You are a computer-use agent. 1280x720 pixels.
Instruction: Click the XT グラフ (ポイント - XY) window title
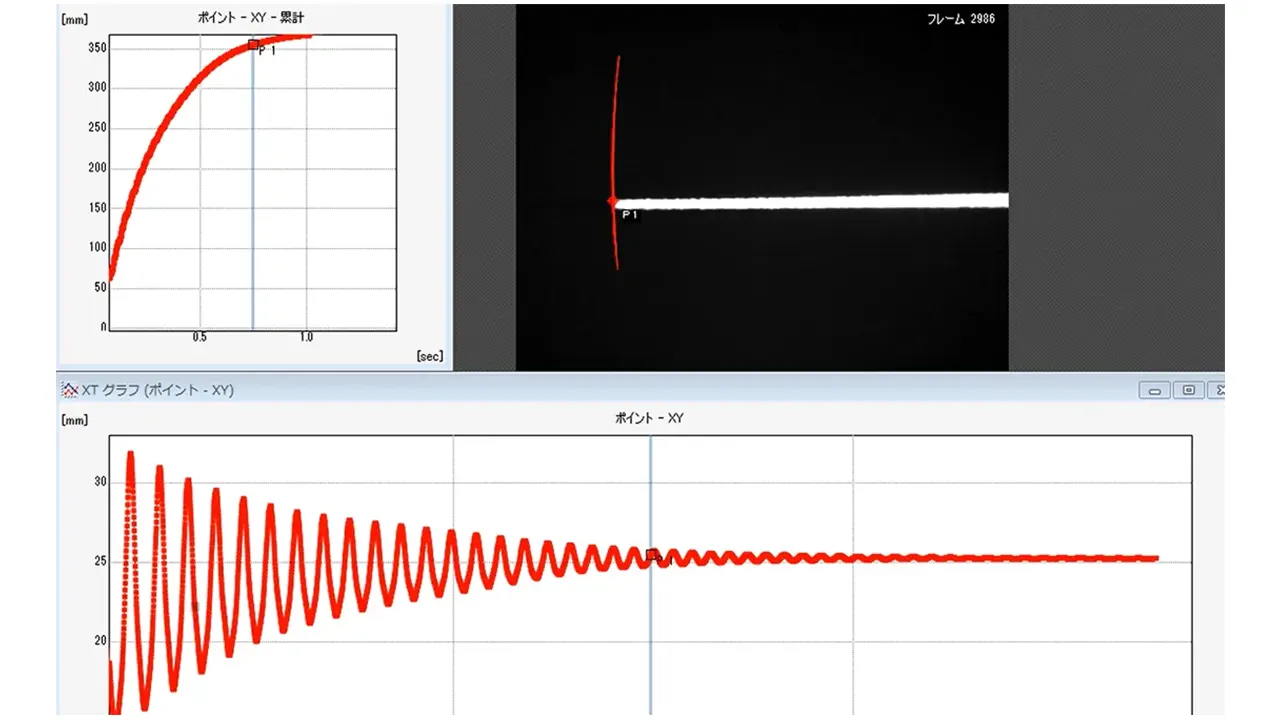point(157,390)
